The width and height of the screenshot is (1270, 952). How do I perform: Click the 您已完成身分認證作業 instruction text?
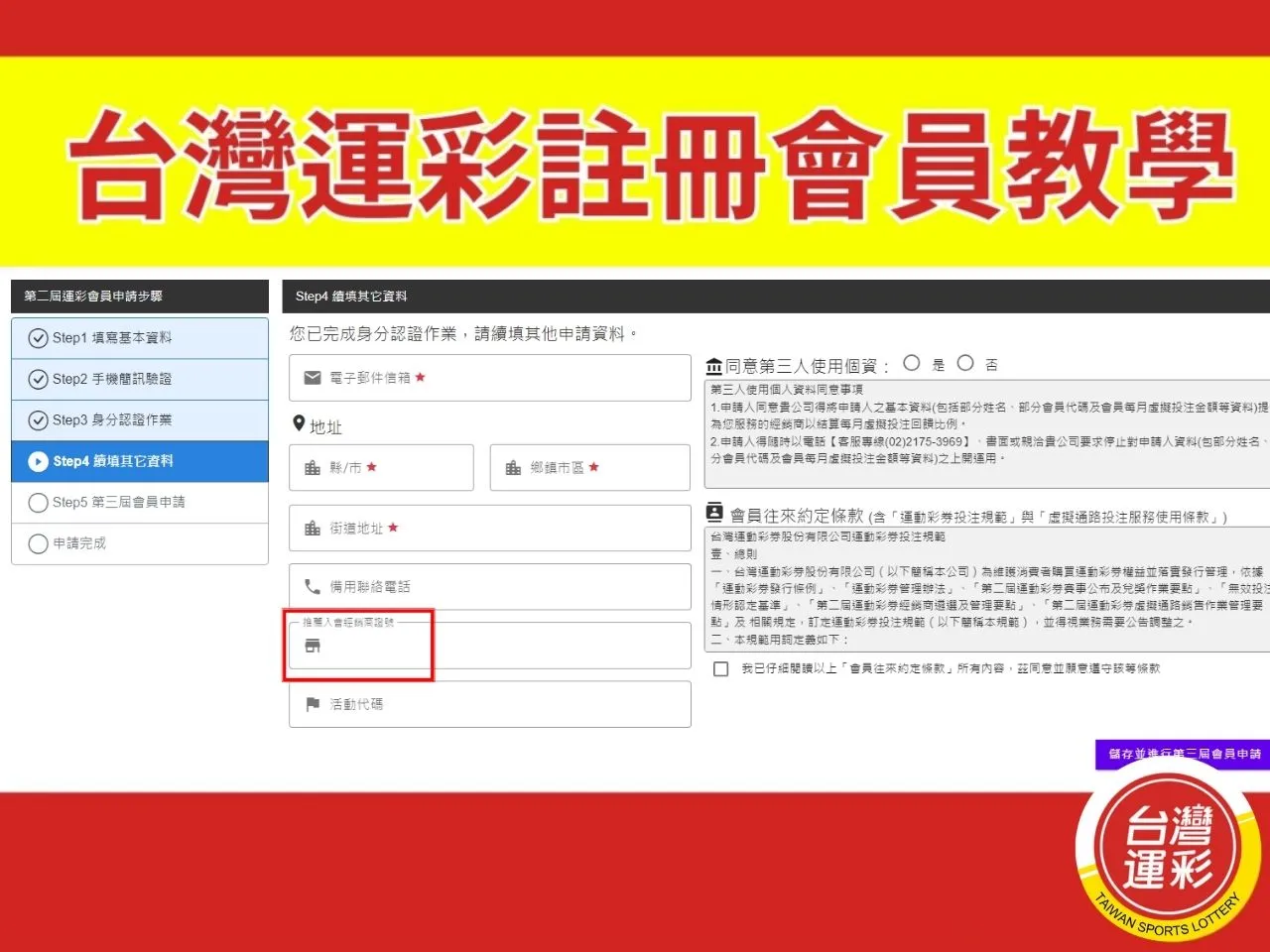click(x=463, y=334)
